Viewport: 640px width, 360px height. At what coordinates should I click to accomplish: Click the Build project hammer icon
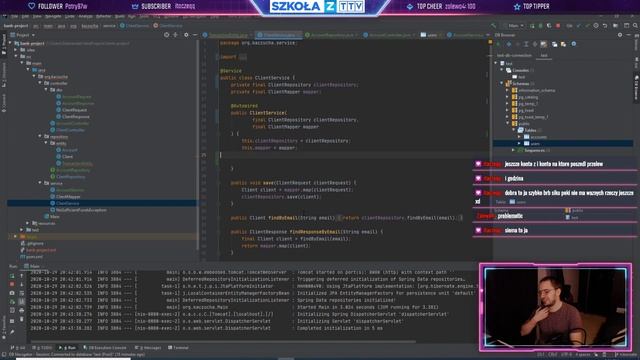click(494, 26)
